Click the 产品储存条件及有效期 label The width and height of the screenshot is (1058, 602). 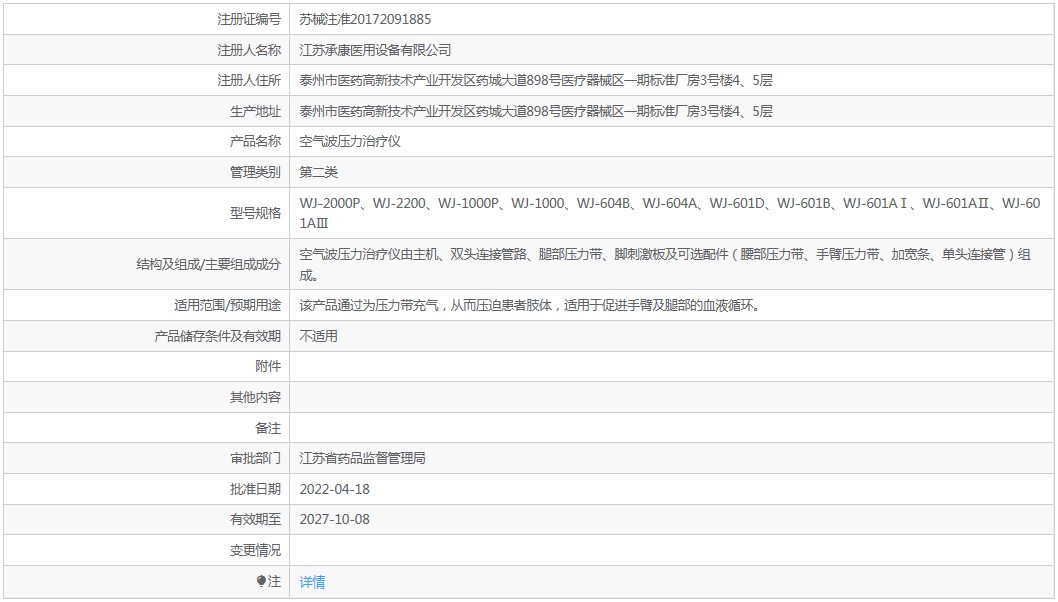tap(217, 336)
